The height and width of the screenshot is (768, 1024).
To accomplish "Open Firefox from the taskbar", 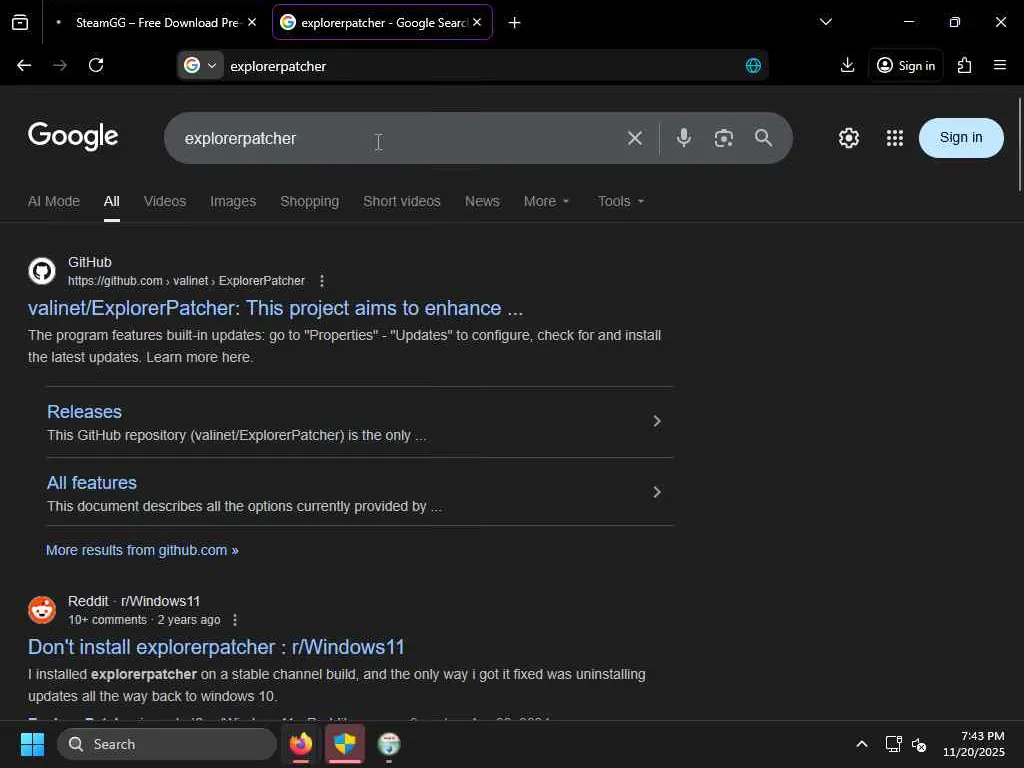I will (300, 744).
